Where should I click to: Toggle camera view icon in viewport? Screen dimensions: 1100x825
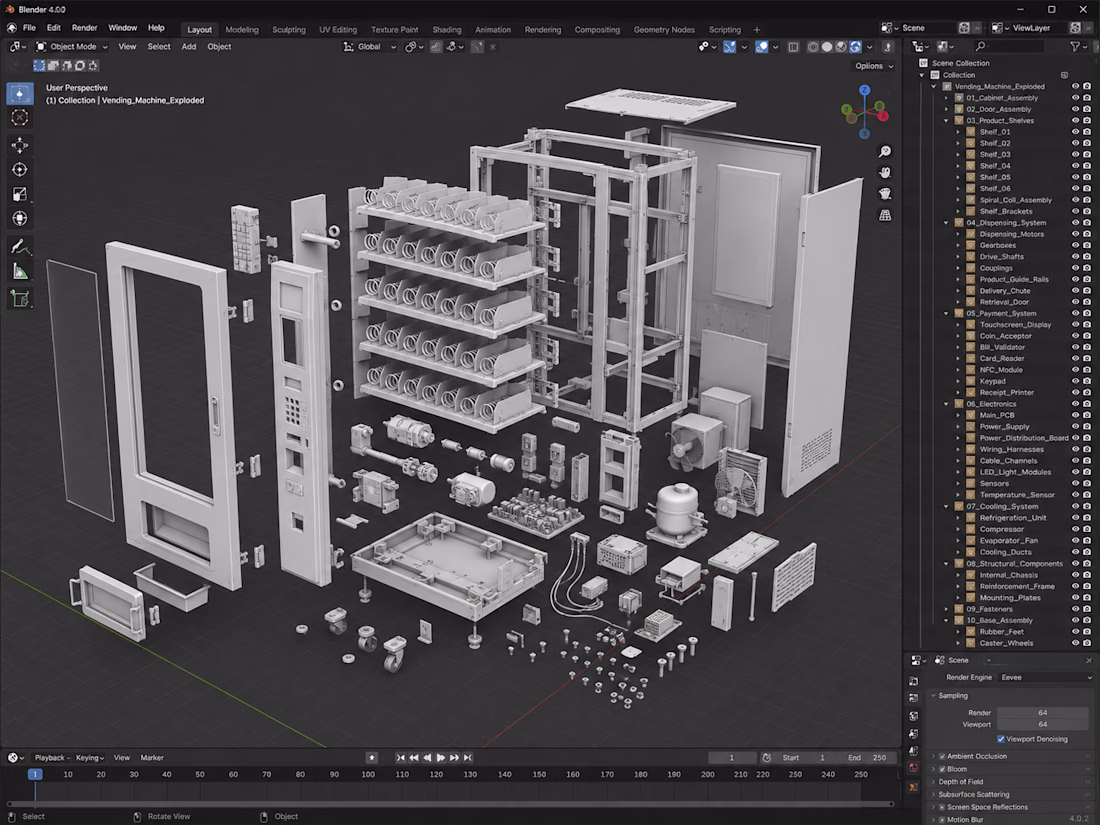885,194
